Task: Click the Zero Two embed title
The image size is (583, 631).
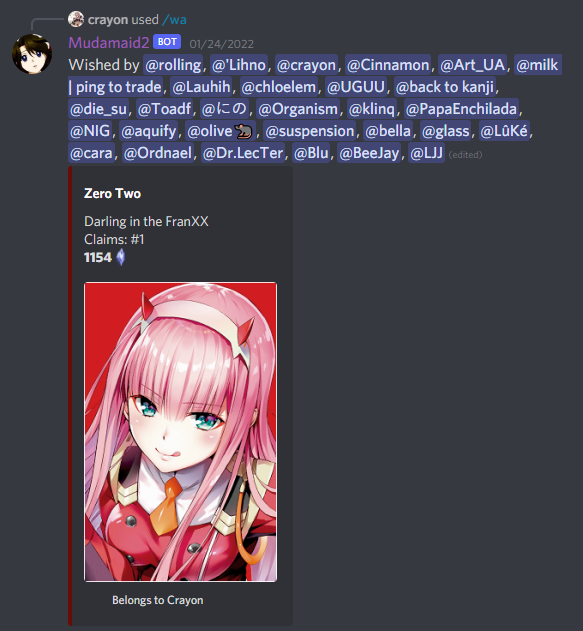Action: click(112, 194)
